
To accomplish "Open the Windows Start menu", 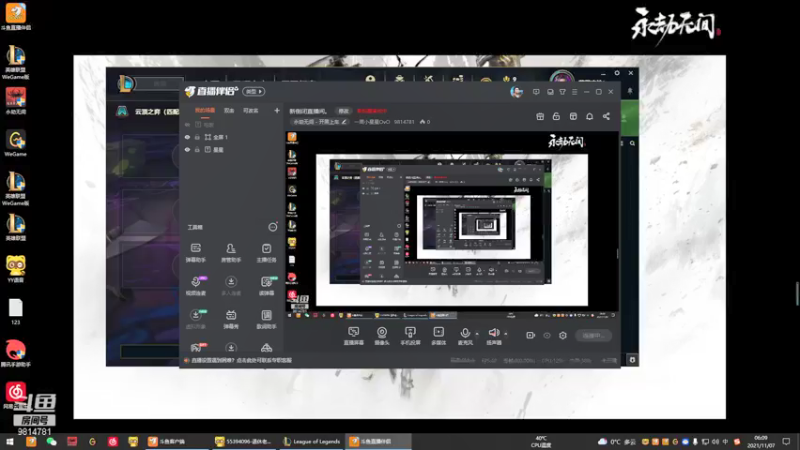I will click(10, 441).
